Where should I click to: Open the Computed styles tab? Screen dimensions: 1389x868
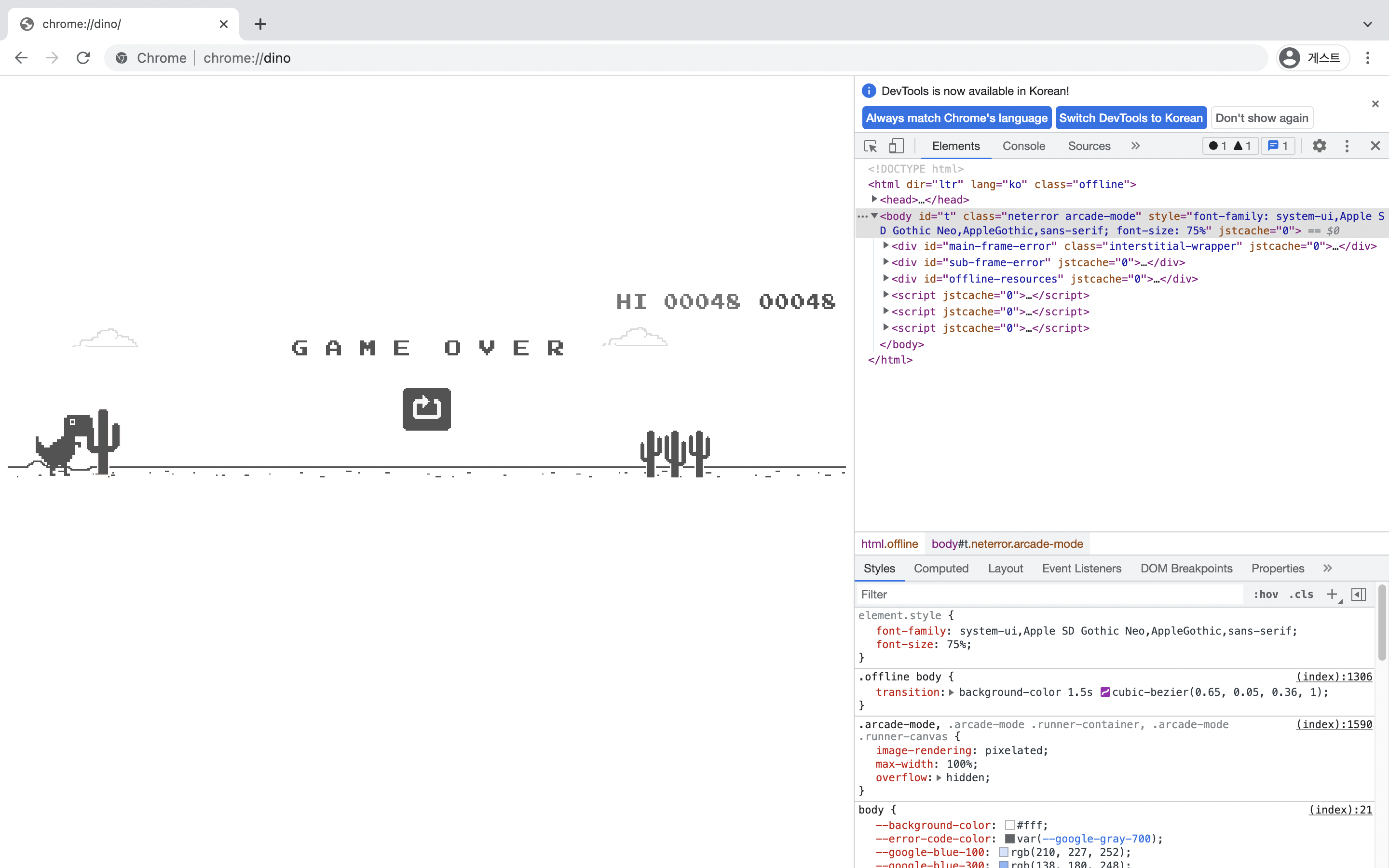coord(941,569)
